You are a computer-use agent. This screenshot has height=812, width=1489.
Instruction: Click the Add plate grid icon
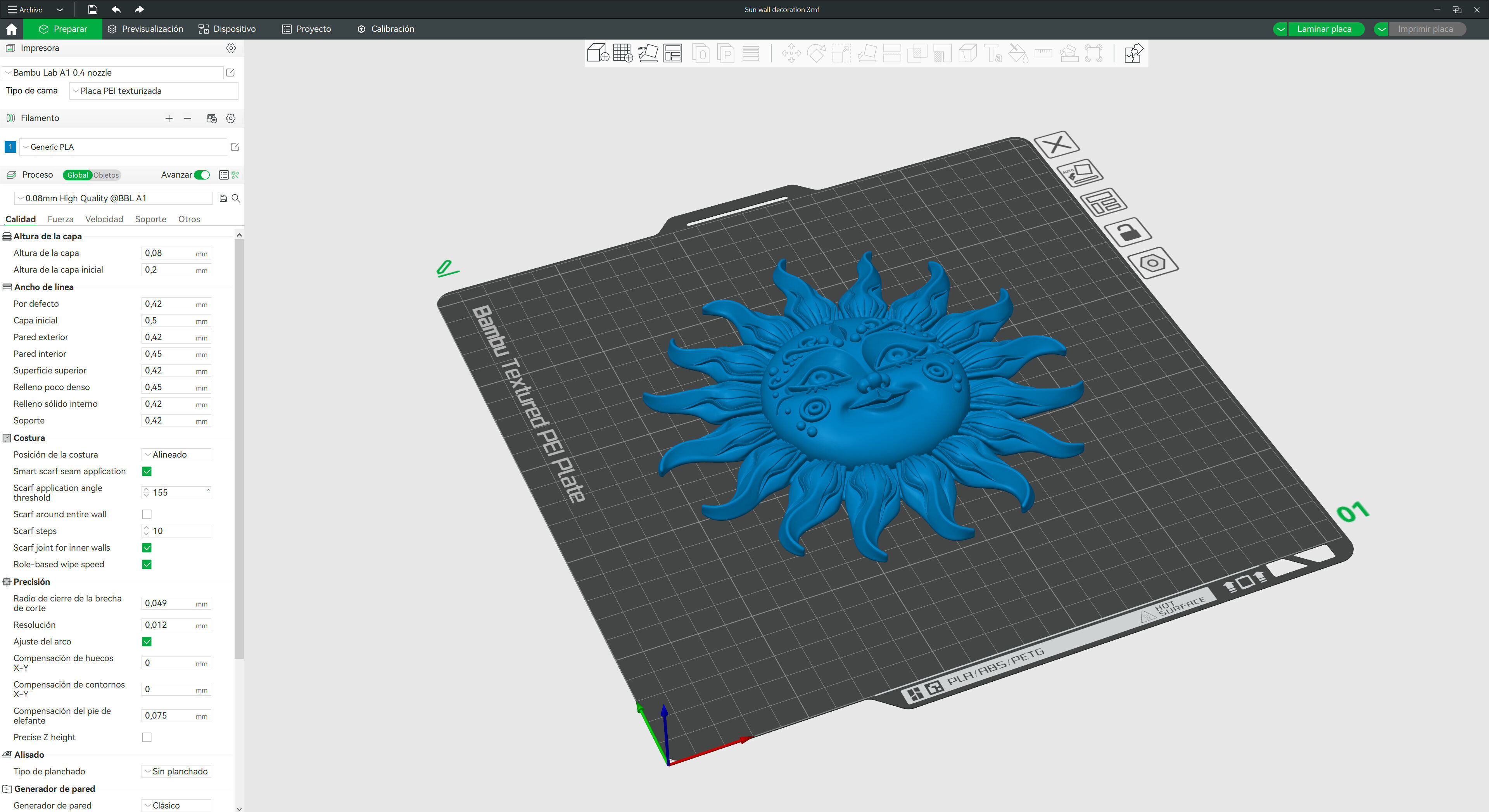click(622, 53)
